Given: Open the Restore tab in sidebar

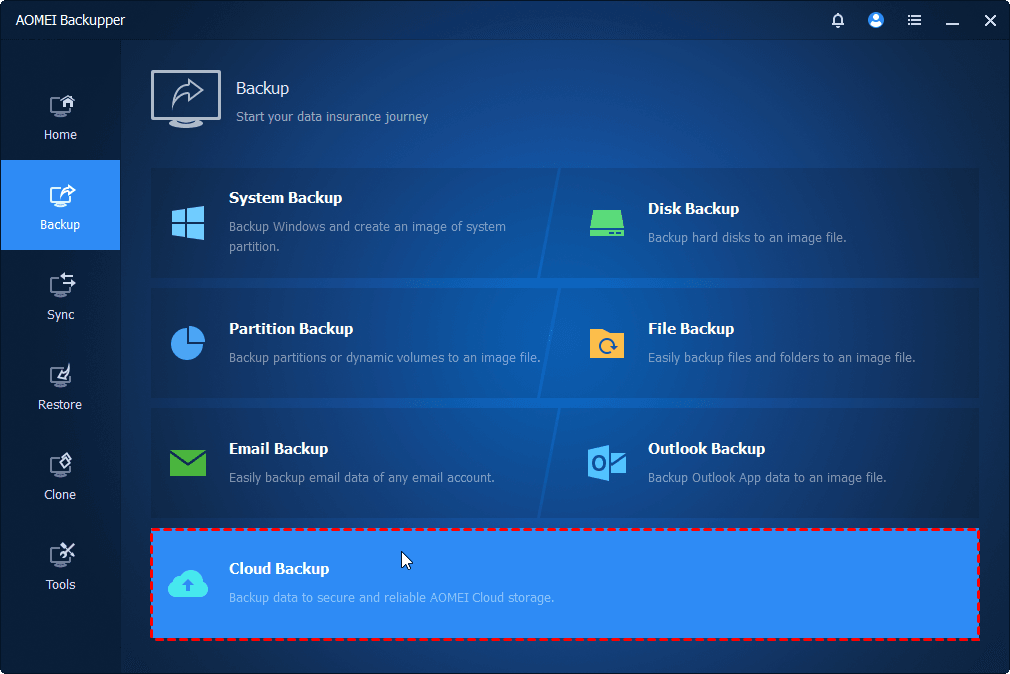Looking at the screenshot, I should point(60,386).
